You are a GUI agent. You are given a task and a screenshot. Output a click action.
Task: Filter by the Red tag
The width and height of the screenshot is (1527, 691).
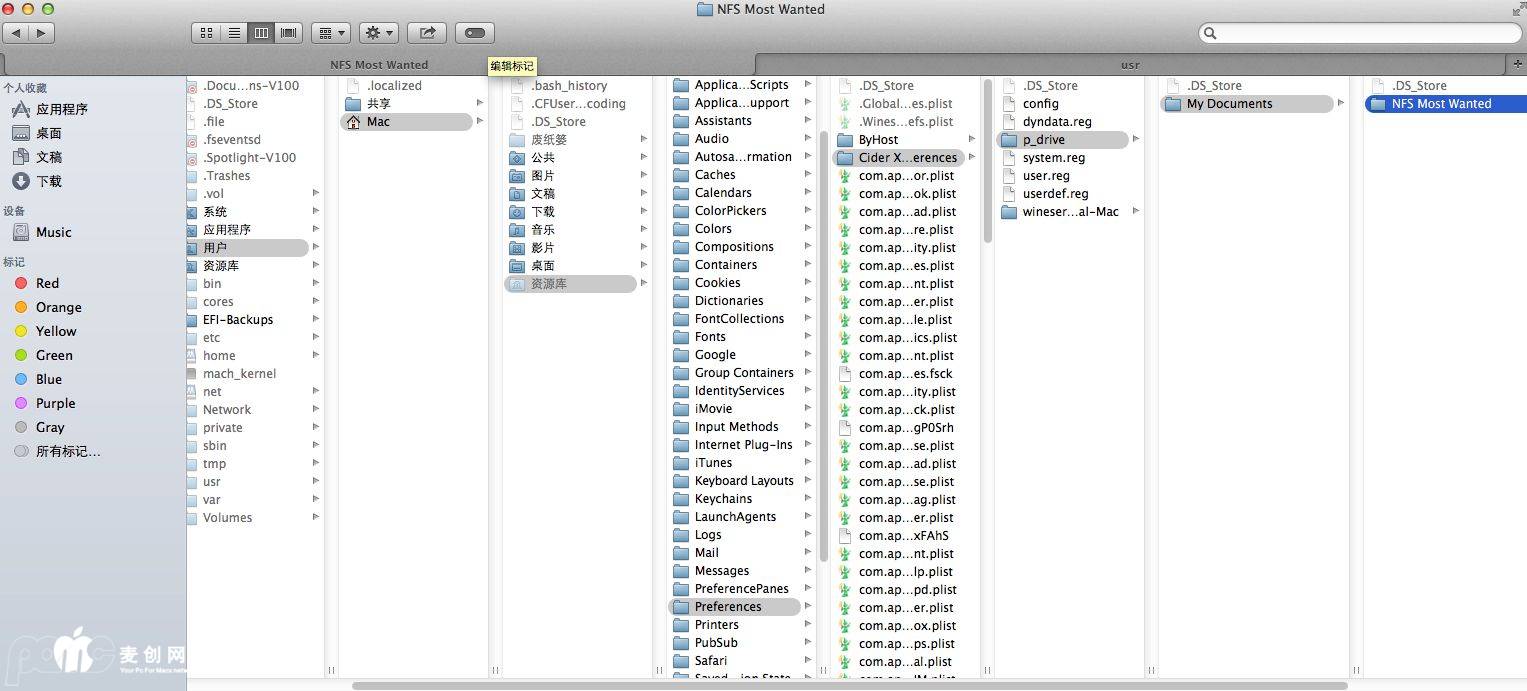tap(47, 283)
